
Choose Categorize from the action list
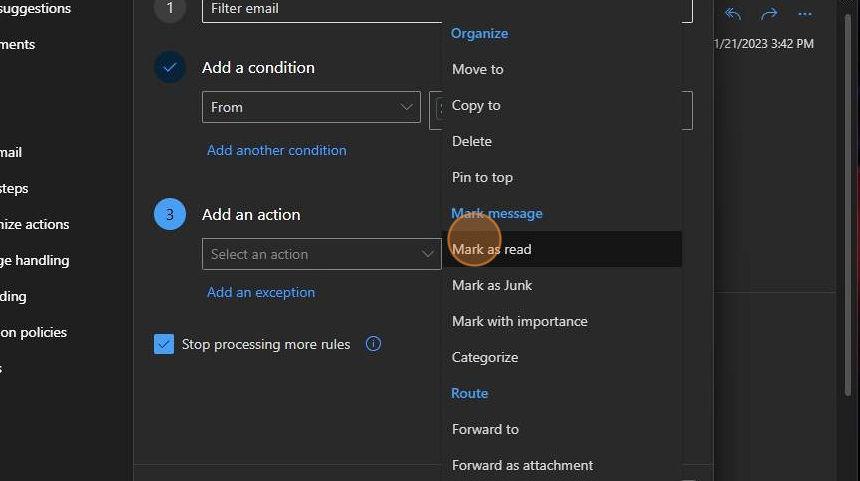[485, 357]
